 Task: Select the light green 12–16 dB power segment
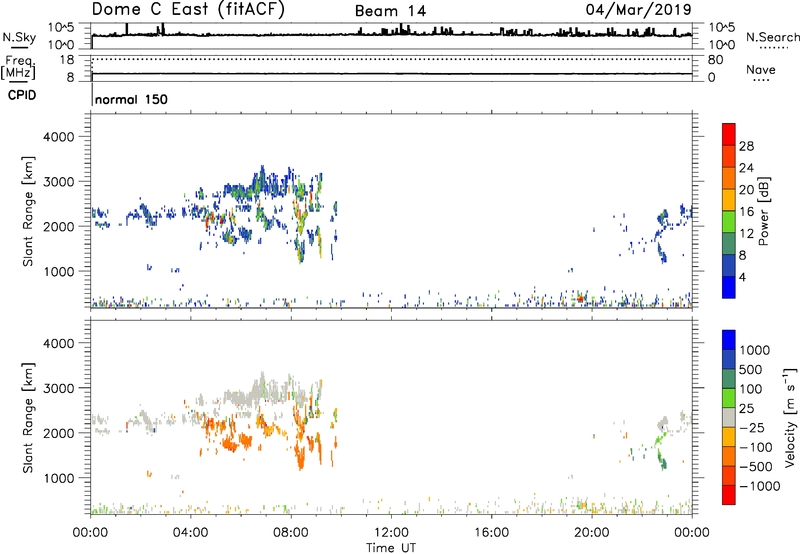click(729, 222)
